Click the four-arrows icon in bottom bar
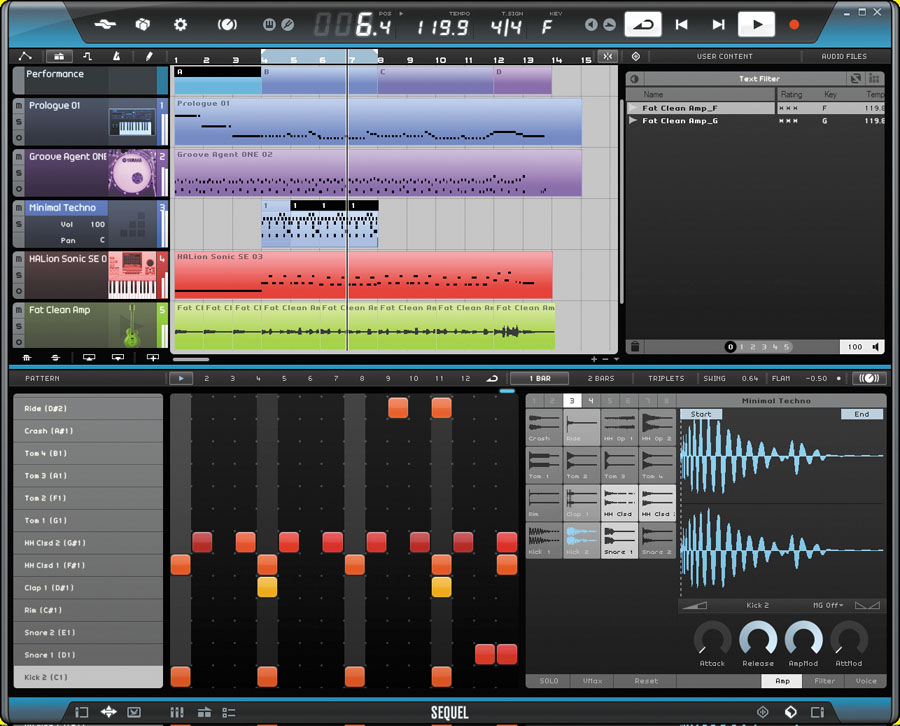The width and height of the screenshot is (900, 726). coord(108,712)
